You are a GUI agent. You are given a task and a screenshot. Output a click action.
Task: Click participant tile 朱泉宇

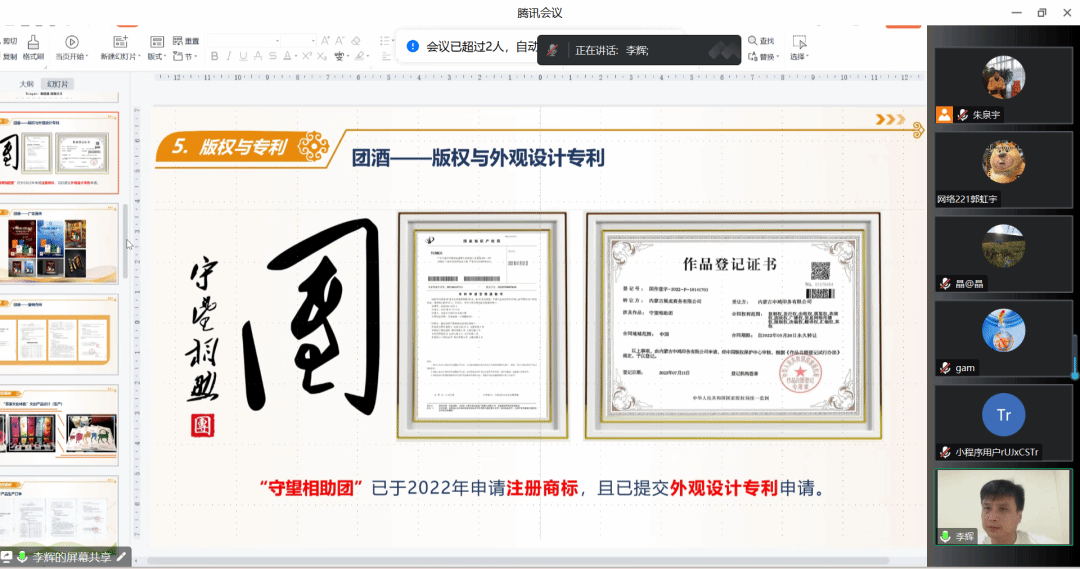coord(1003,85)
